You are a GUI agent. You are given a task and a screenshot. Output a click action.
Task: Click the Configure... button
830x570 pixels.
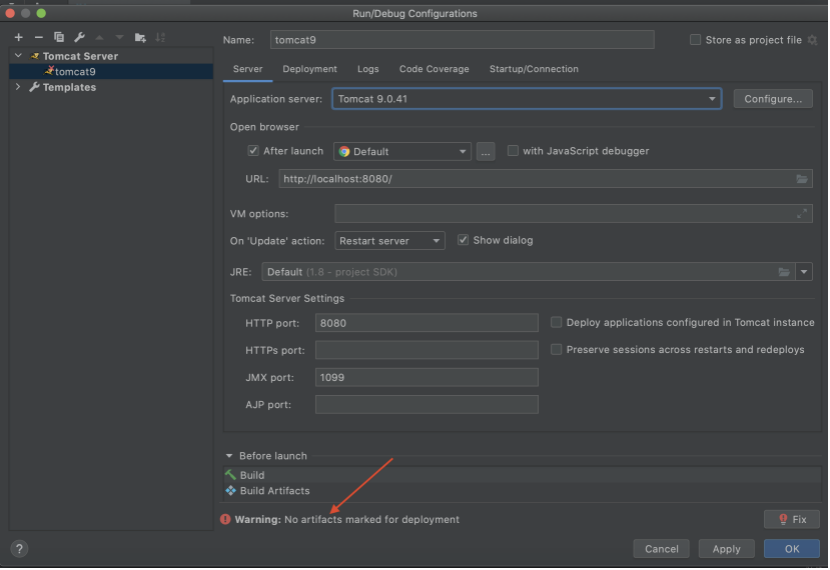pos(773,99)
